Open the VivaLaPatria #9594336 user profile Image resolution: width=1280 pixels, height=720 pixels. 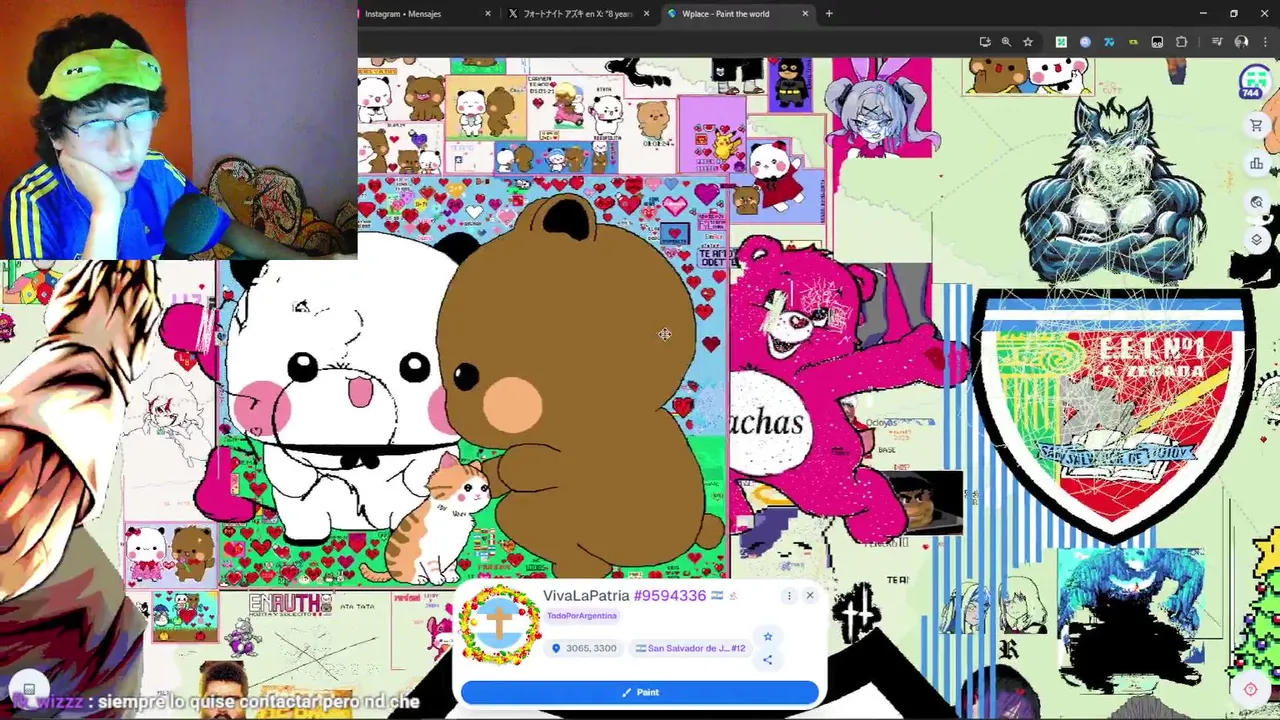pos(624,596)
